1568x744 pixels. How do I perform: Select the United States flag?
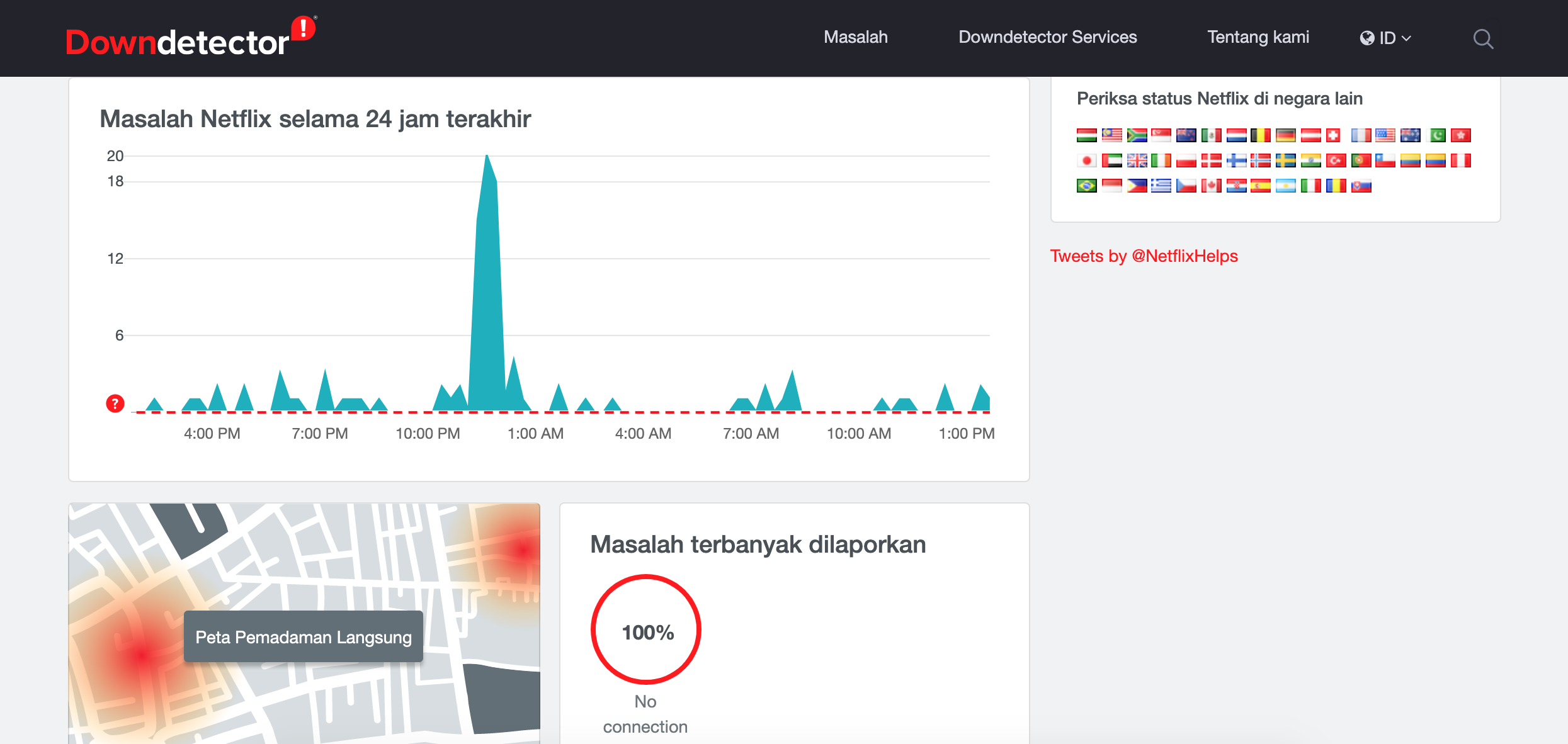[1385, 135]
